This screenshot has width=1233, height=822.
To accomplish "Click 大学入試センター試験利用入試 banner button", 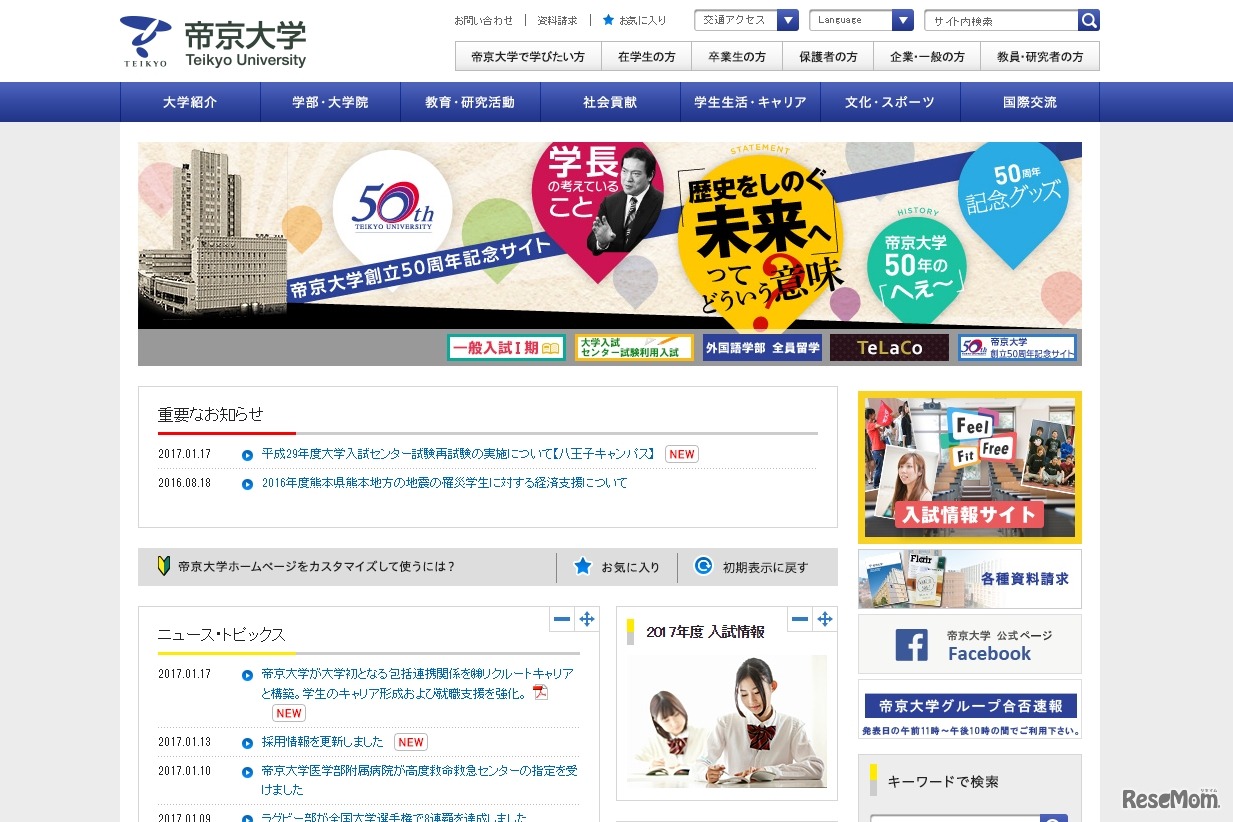I will (634, 348).
